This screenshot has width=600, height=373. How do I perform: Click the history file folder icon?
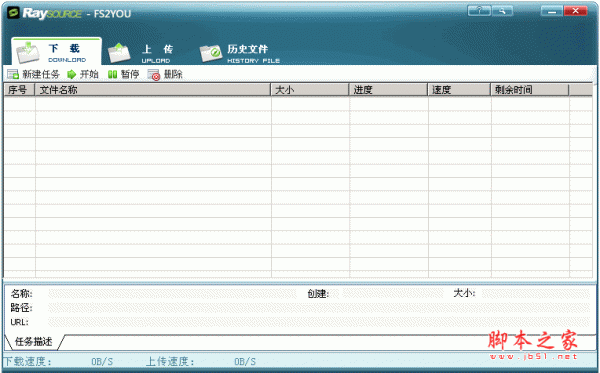[211, 53]
